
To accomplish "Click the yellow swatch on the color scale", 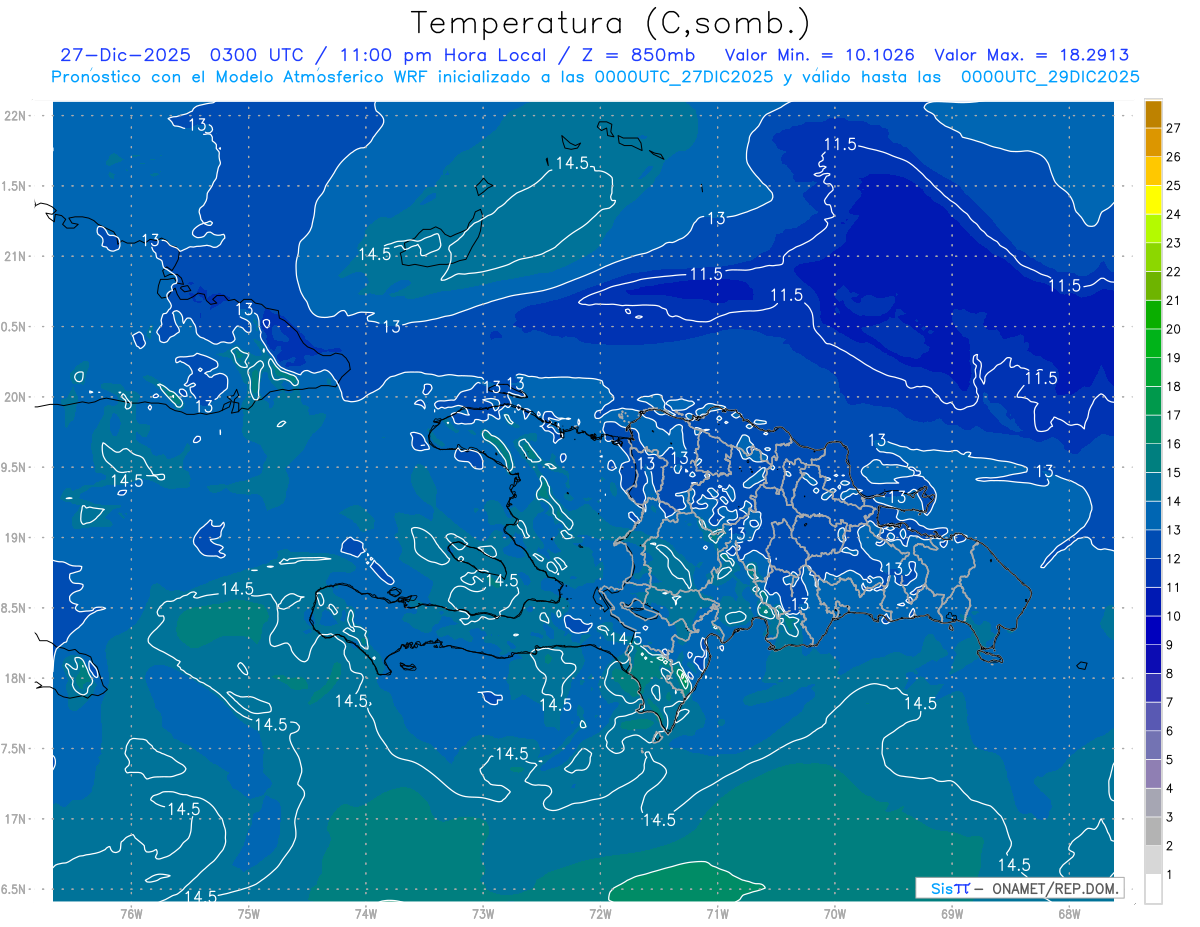I will point(1153,201).
